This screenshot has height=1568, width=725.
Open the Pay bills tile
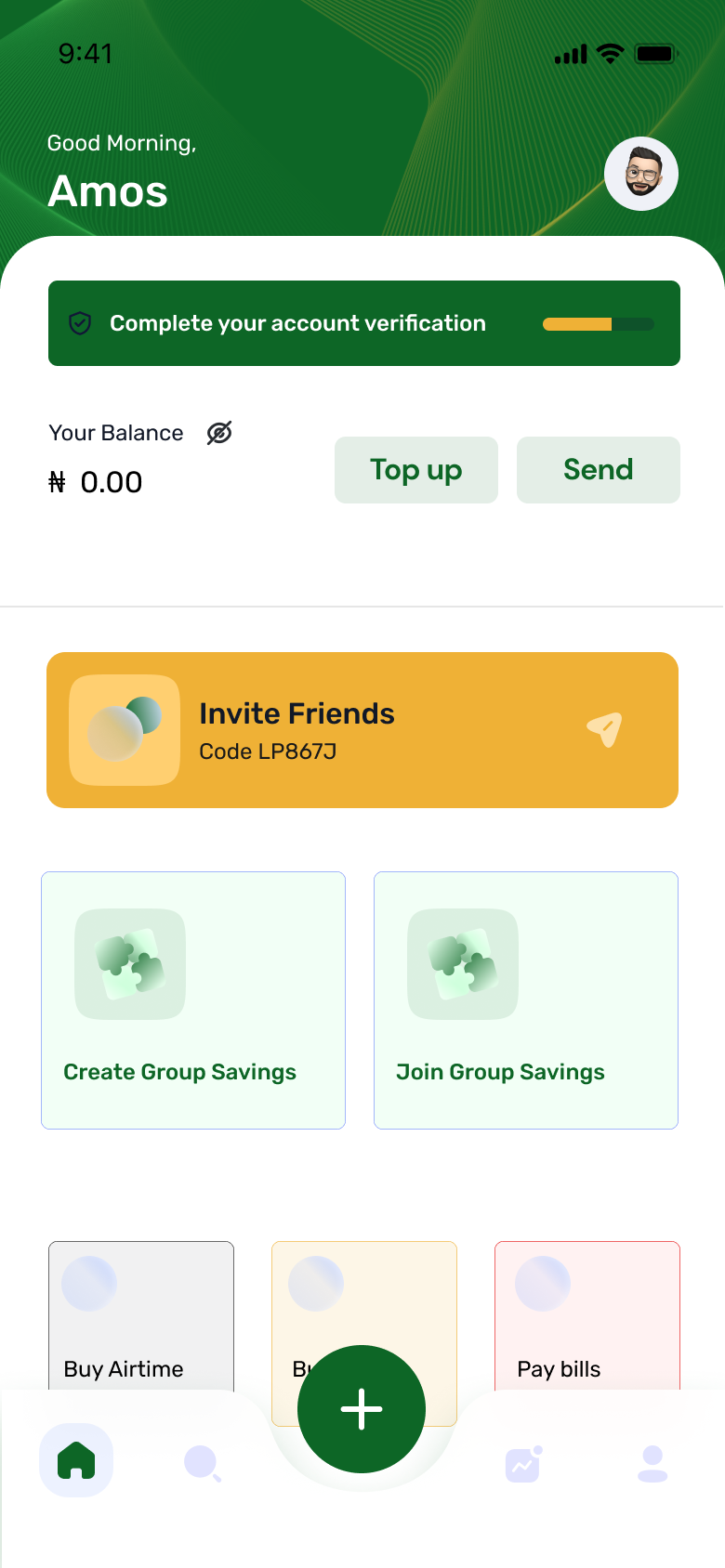coord(587,1319)
